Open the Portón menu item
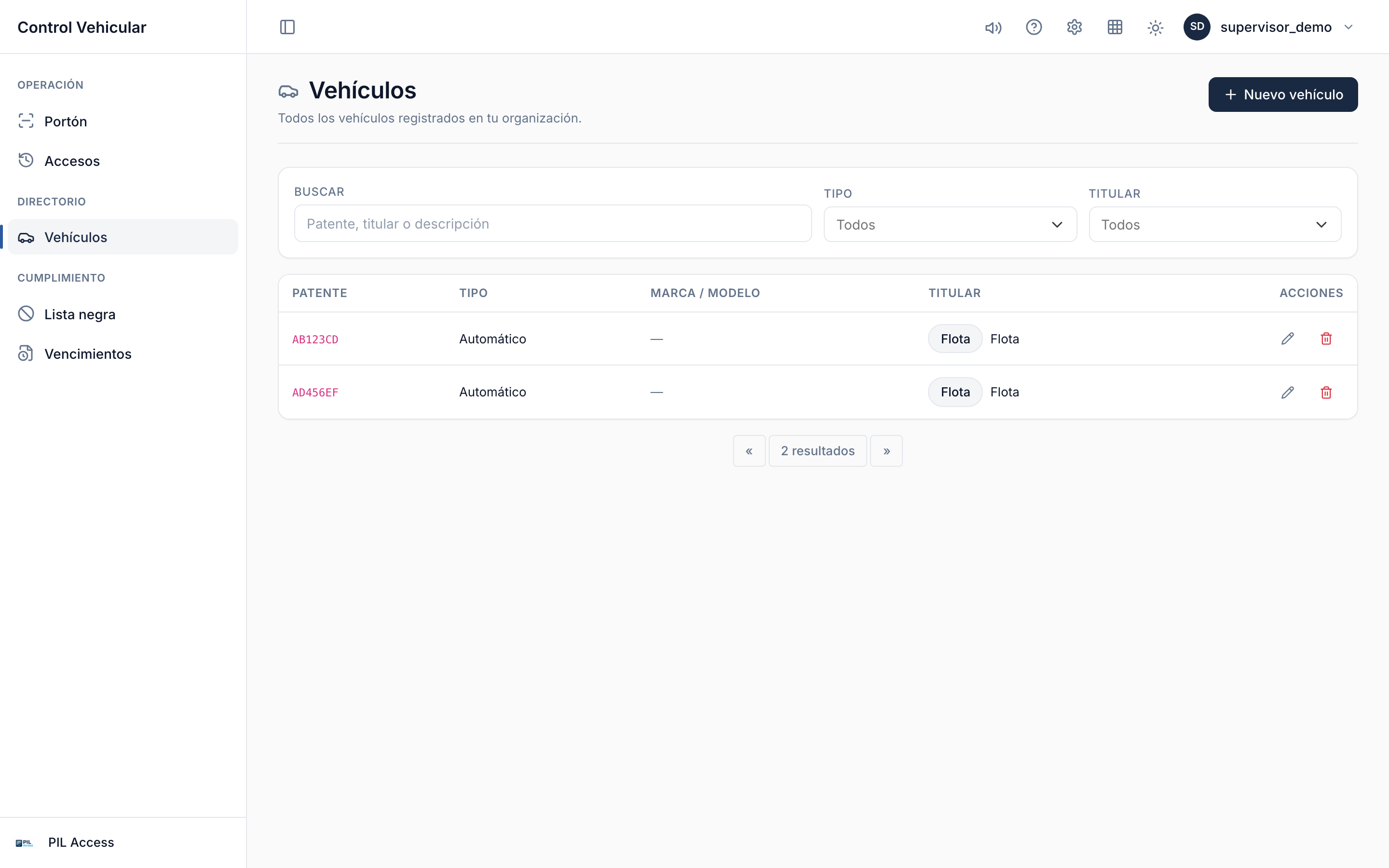 pyautogui.click(x=123, y=121)
